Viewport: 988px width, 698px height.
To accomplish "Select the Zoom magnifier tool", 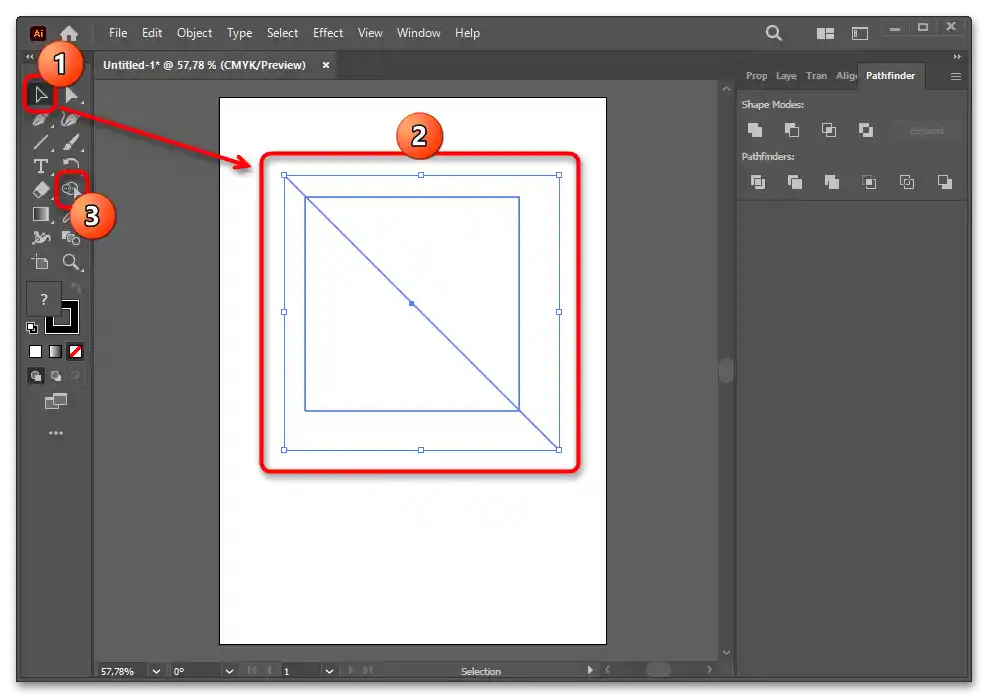I will (x=71, y=262).
